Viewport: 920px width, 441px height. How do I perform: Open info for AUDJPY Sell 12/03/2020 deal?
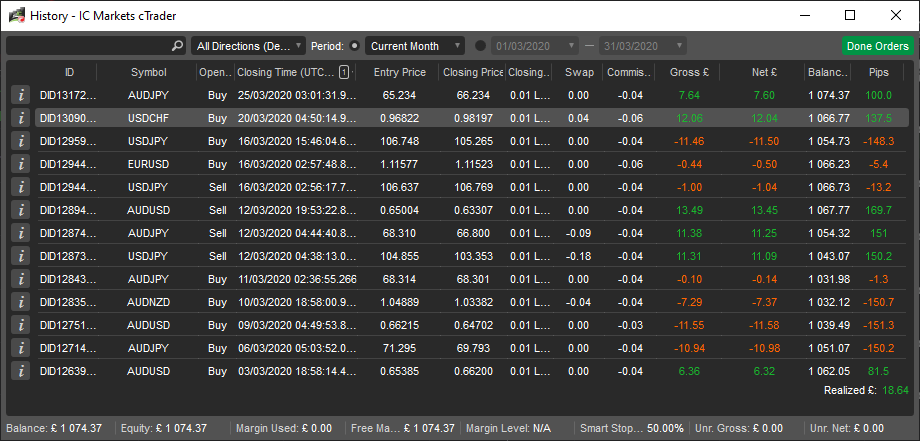[x=21, y=233]
